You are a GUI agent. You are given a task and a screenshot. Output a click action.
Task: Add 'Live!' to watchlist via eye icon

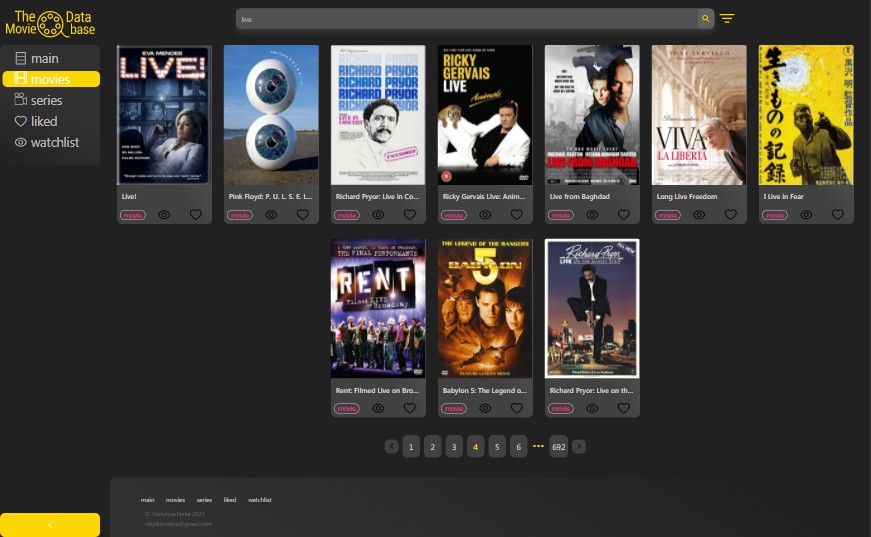click(x=164, y=215)
